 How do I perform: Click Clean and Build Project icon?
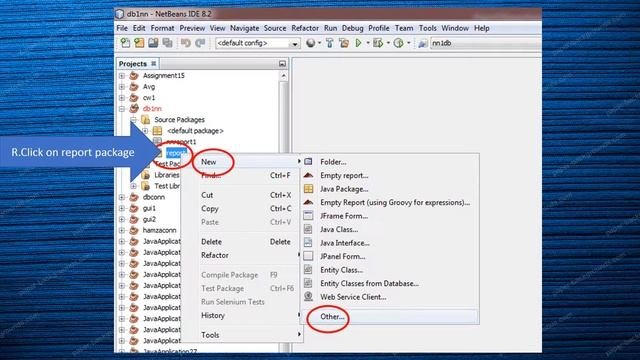point(344,43)
